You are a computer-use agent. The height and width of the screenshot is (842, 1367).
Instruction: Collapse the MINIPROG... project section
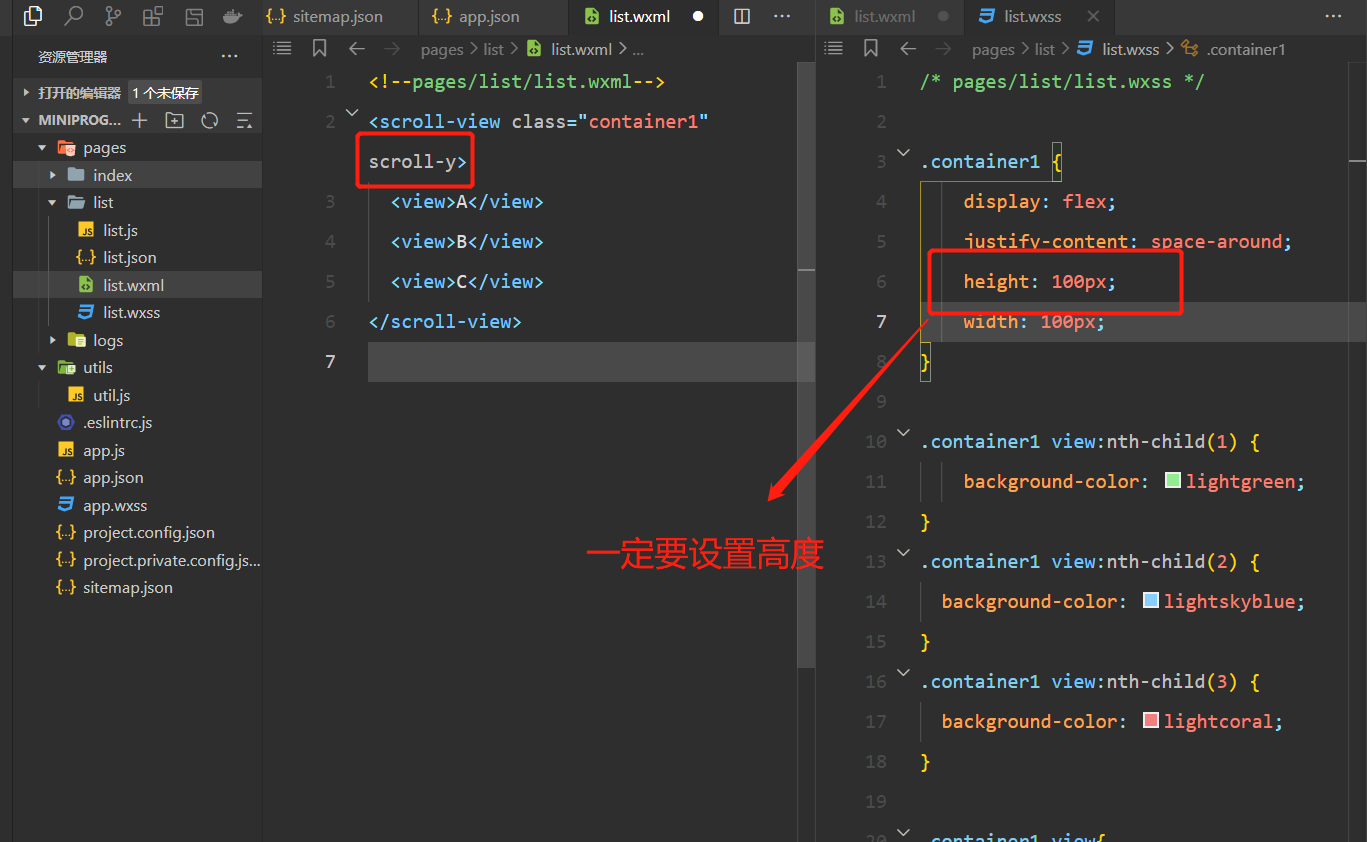[x=27, y=120]
